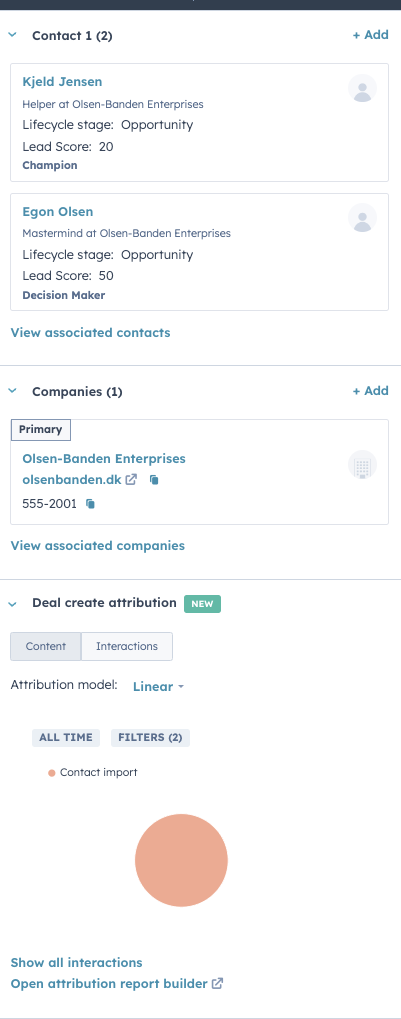This screenshot has height=1019, width=401.
Task: Select the Content tab
Action: (45, 647)
